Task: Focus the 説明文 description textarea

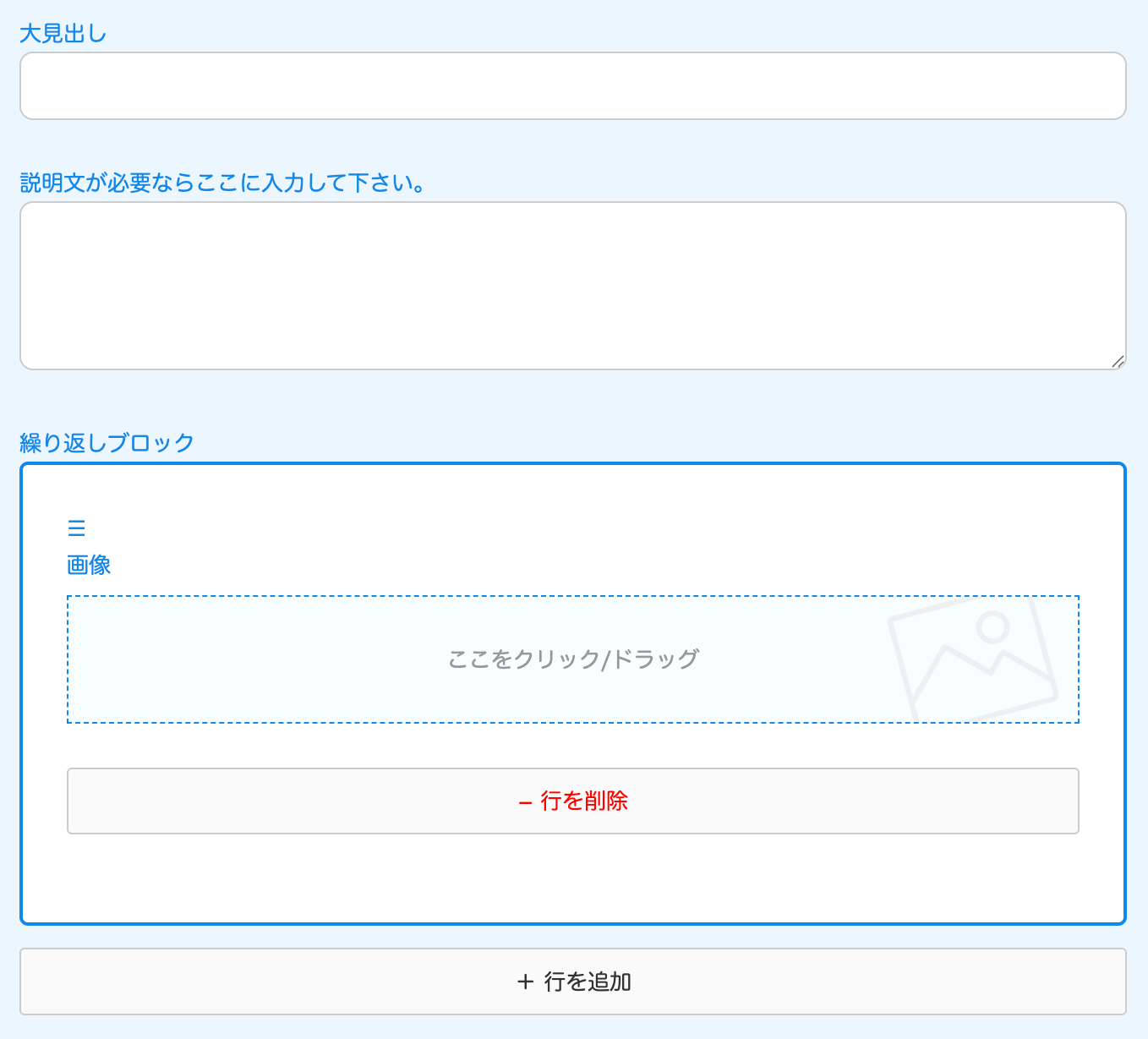Action: click(x=572, y=285)
